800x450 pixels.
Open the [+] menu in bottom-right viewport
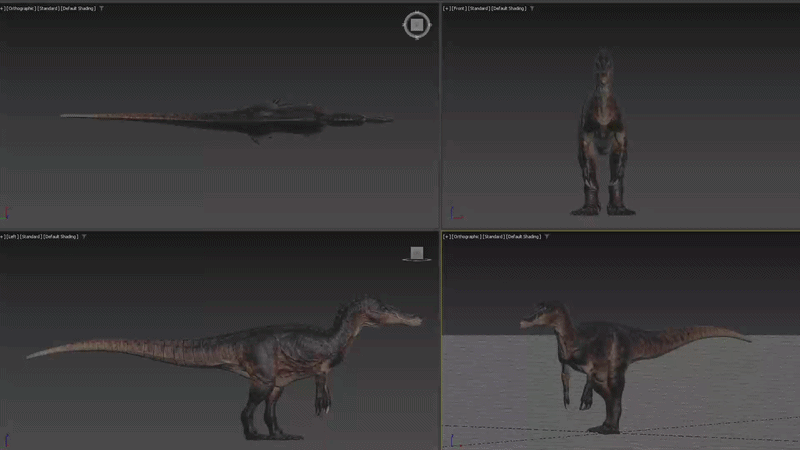coord(446,237)
